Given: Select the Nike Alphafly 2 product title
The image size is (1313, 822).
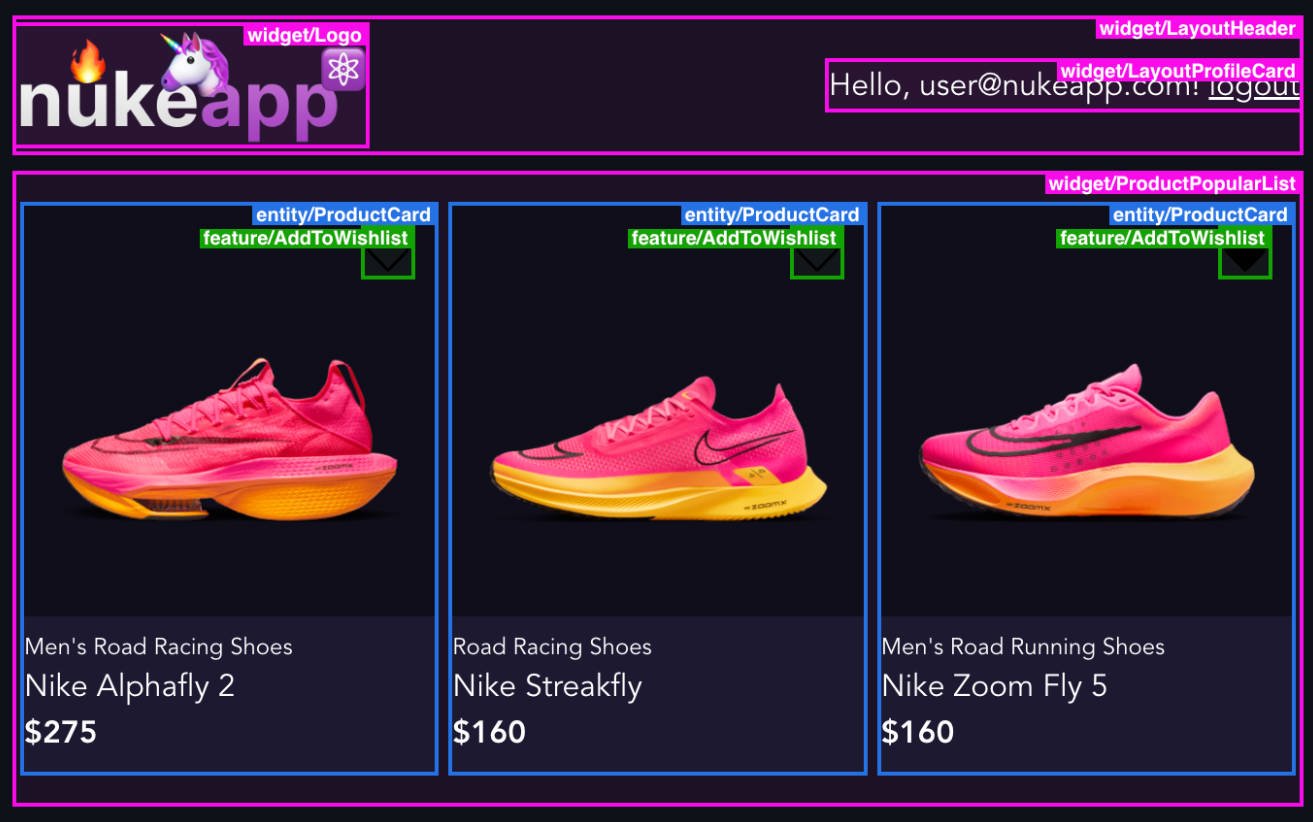Looking at the screenshot, I should coord(130,687).
